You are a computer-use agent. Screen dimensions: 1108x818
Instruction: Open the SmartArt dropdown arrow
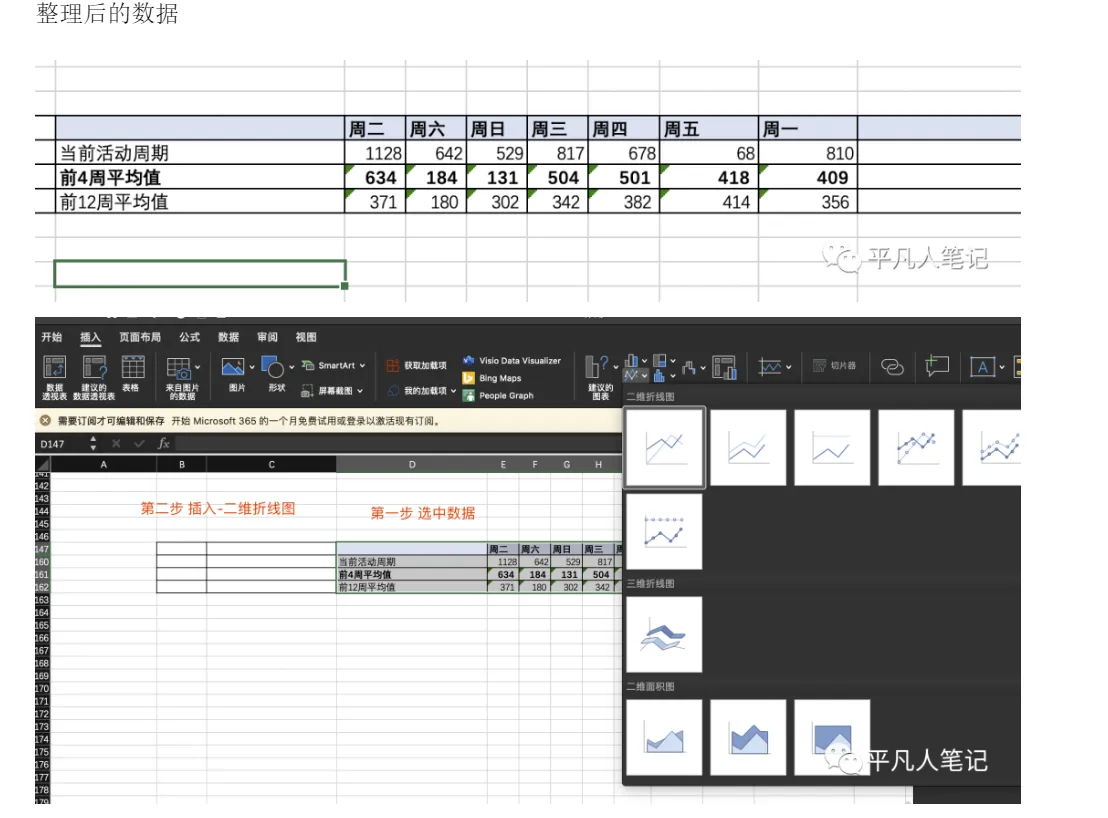(363, 366)
